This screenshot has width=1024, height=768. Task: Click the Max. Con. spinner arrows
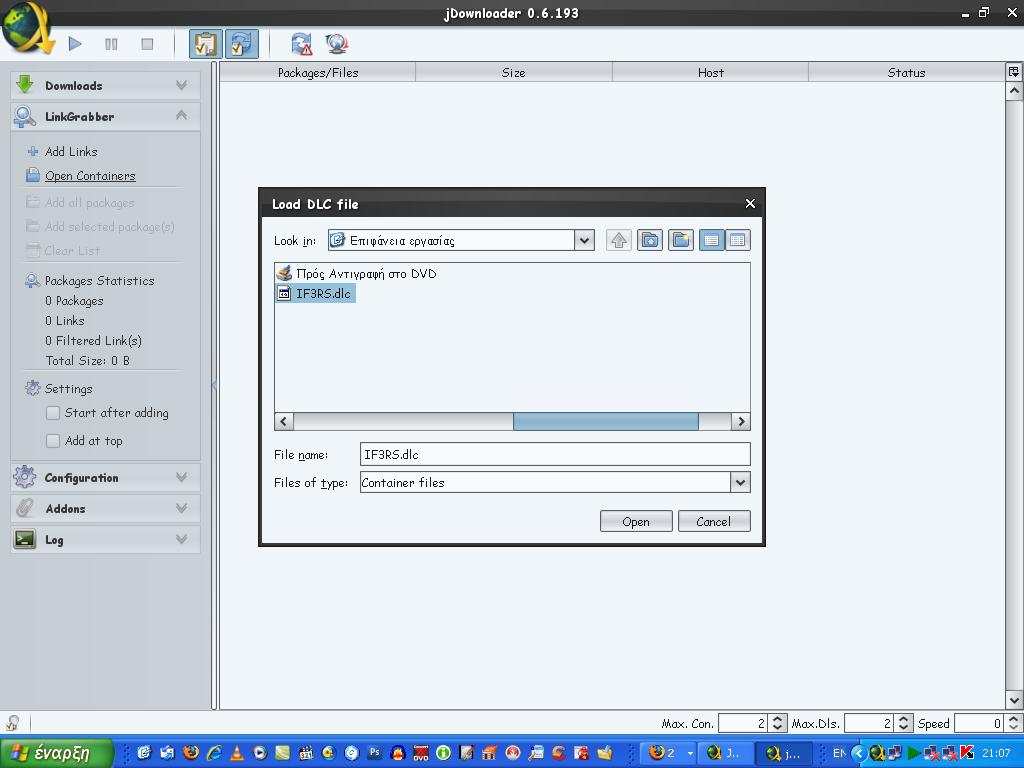coord(776,723)
